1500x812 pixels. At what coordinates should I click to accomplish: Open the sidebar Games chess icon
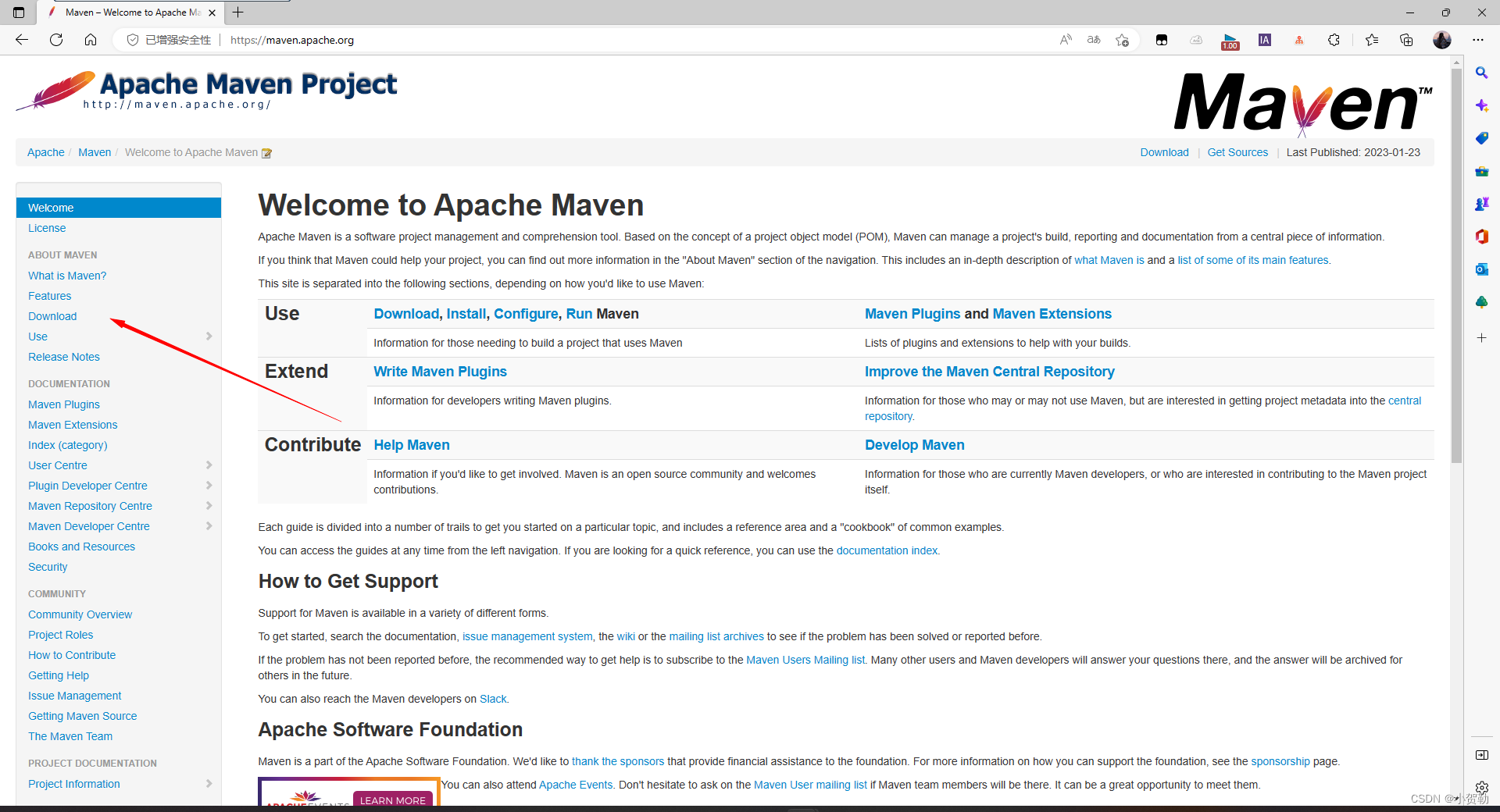point(1481,204)
